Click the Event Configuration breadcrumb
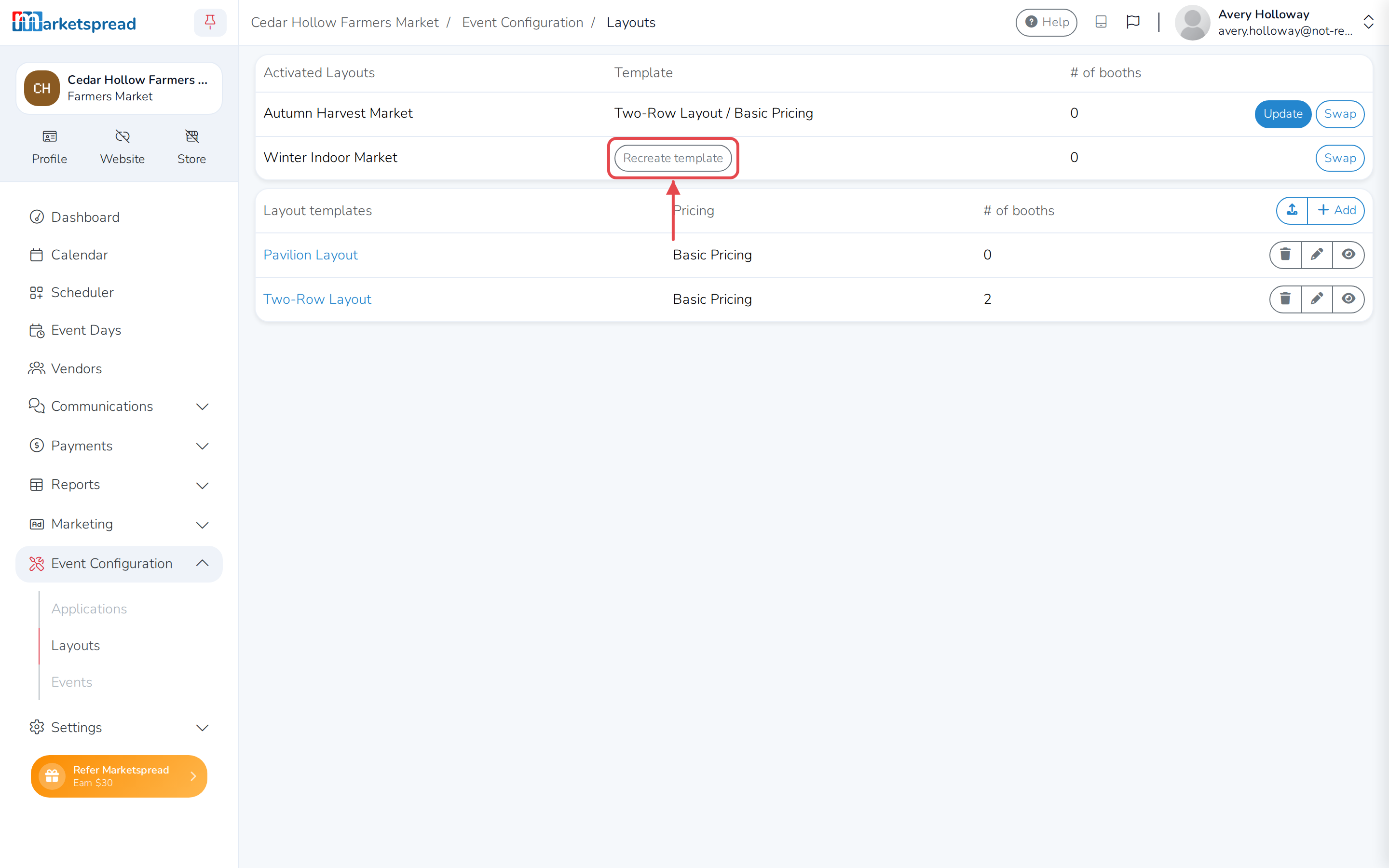 point(522,22)
